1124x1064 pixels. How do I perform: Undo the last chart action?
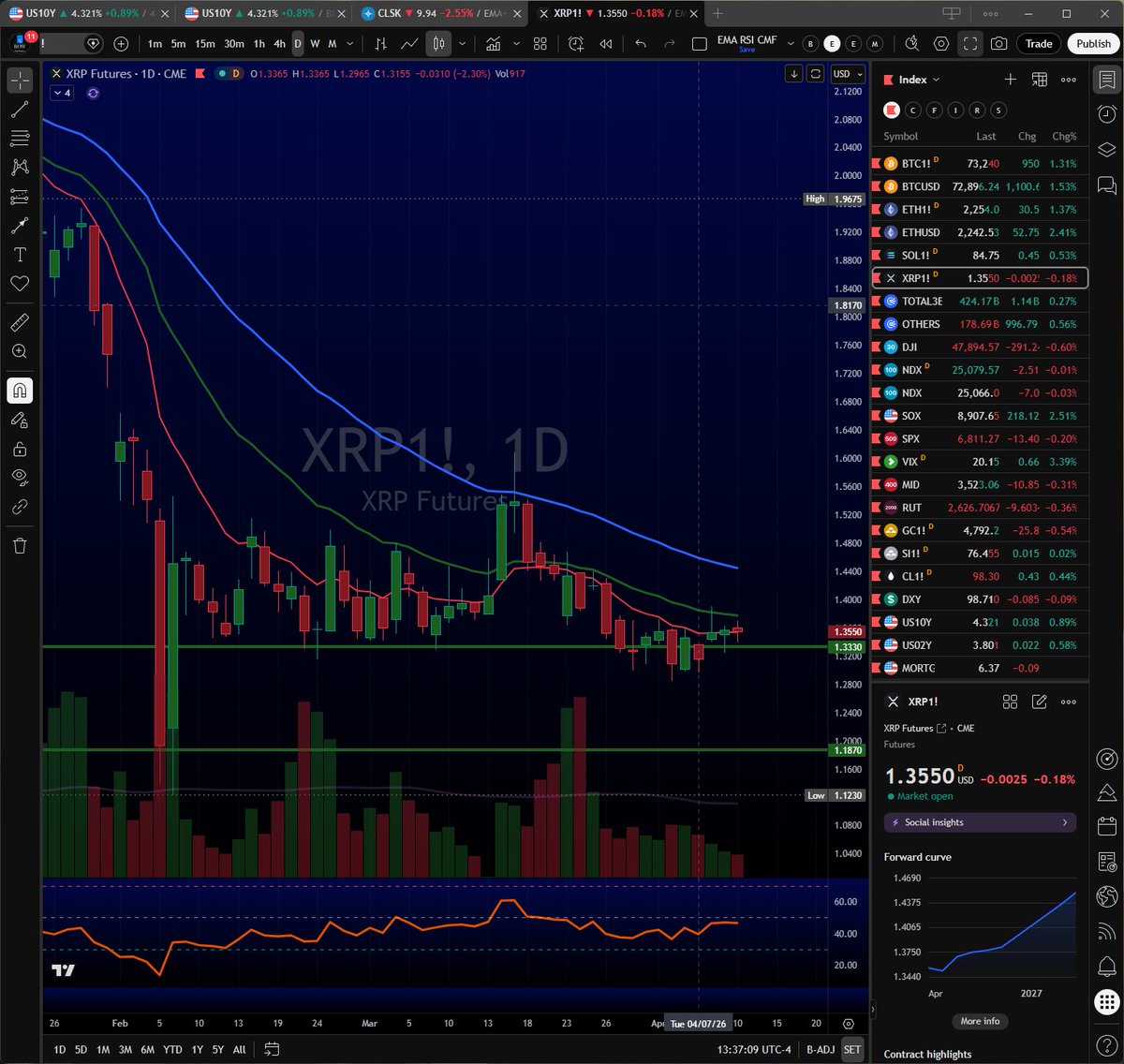point(641,44)
